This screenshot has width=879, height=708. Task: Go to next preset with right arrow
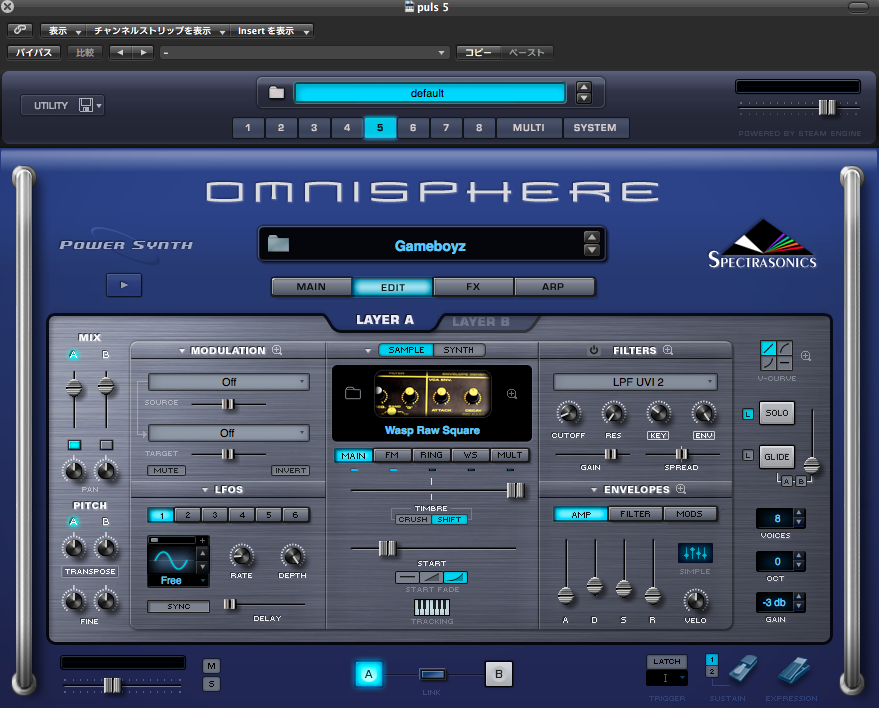[x=143, y=53]
